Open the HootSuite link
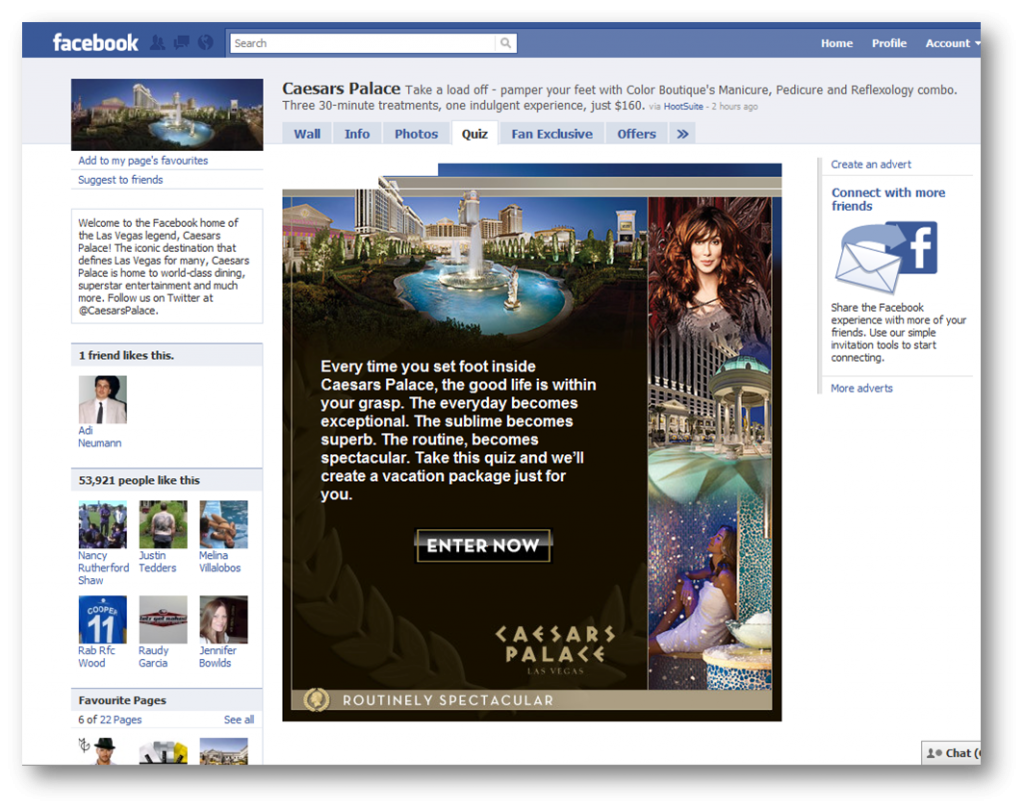This screenshot has height=809, width=1024. tap(683, 106)
